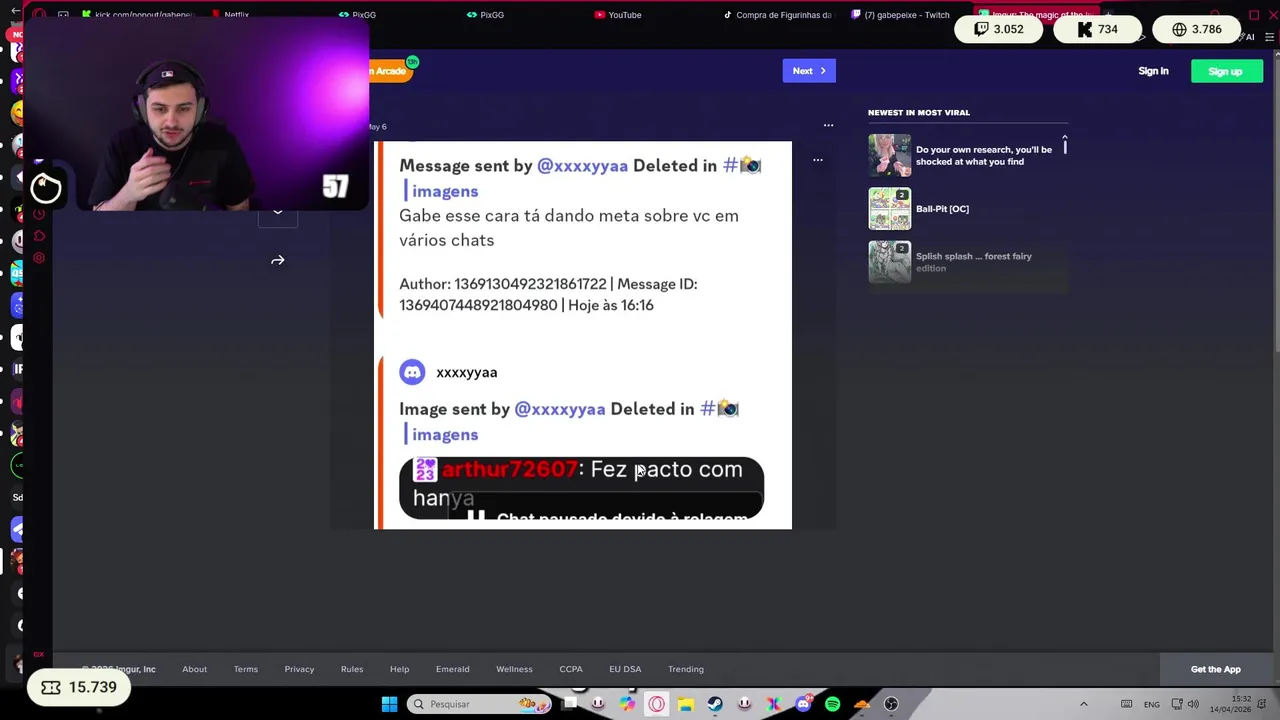The width and height of the screenshot is (1280, 720).
Task: Click the Twitch viewer count 3.052 badge
Action: [998, 29]
